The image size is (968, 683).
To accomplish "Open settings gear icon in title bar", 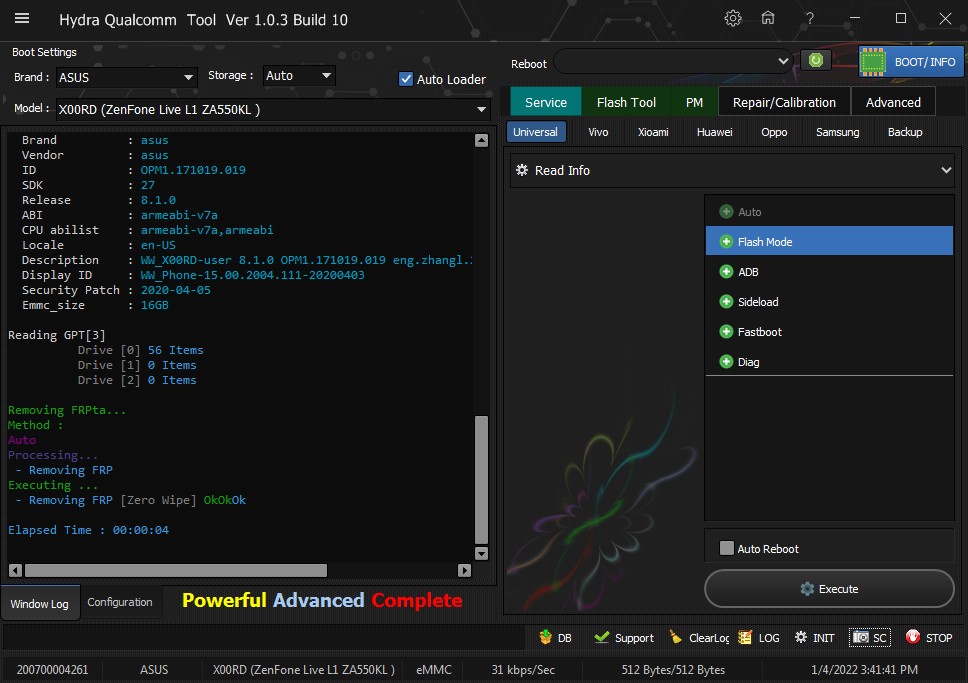I will click(733, 19).
